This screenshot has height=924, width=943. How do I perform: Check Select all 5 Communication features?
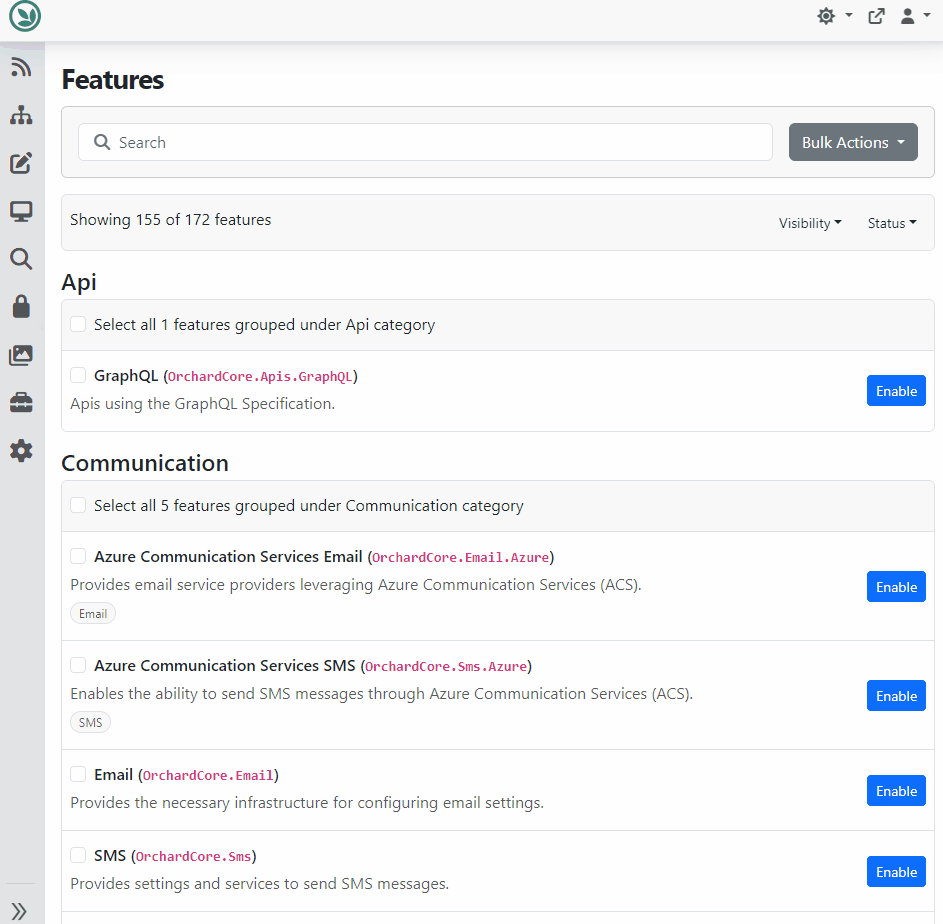[78, 505]
